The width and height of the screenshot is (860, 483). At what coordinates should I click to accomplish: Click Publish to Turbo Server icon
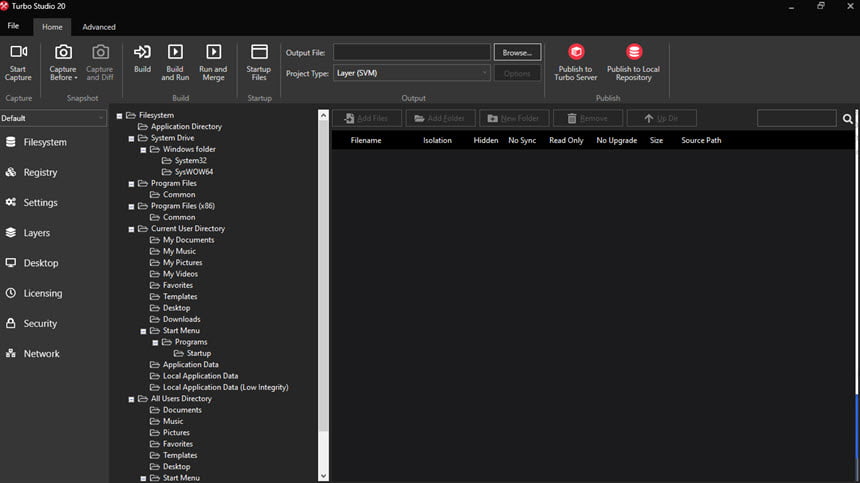point(576,52)
